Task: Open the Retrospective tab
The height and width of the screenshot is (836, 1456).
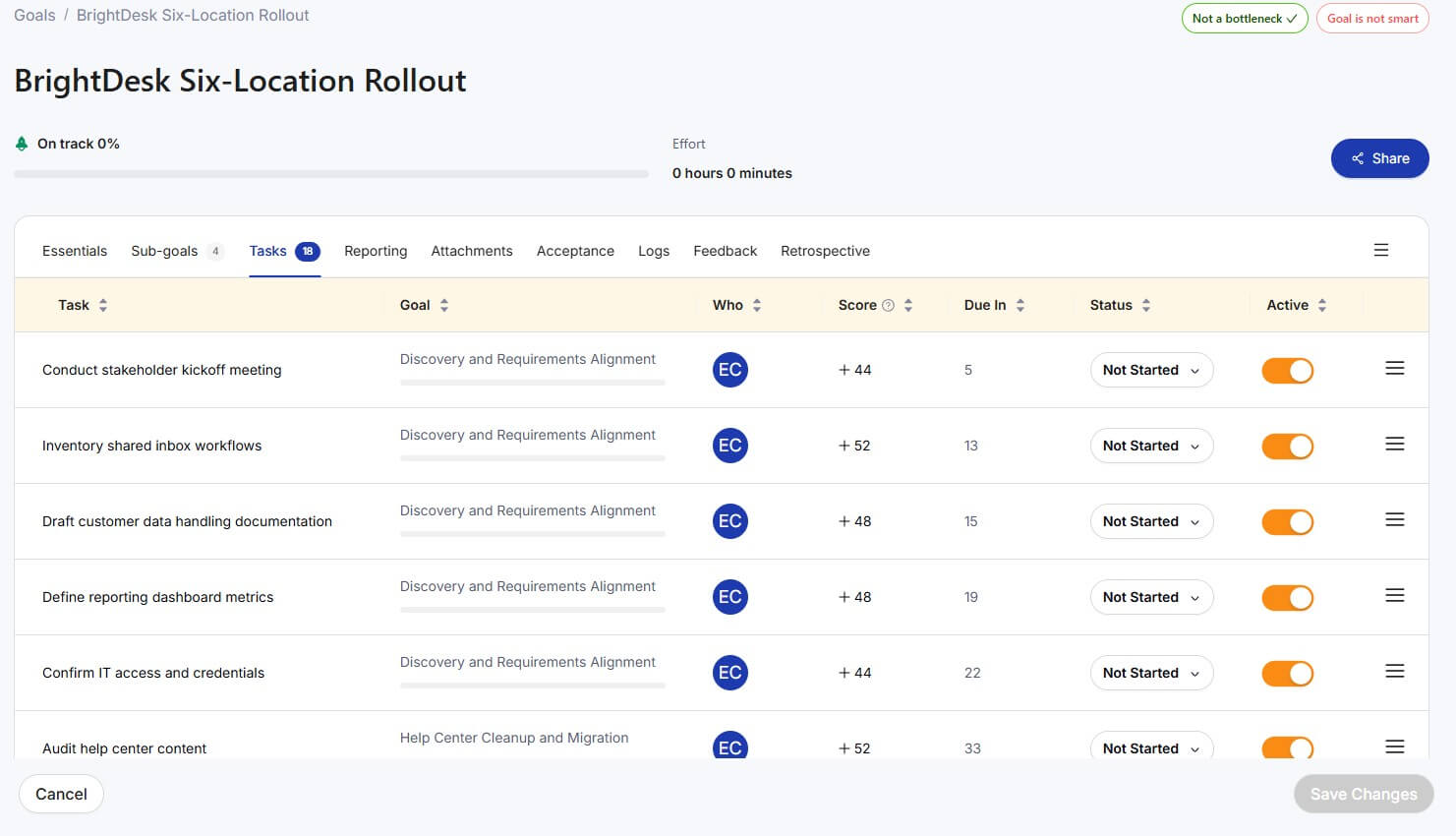Action: click(x=825, y=251)
